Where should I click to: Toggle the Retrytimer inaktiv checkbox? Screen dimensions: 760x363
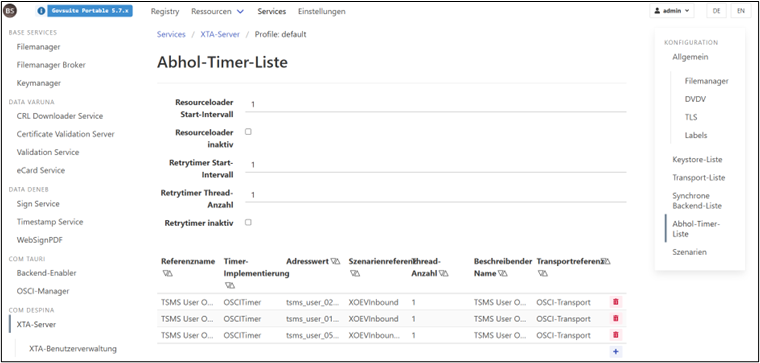coord(248,222)
